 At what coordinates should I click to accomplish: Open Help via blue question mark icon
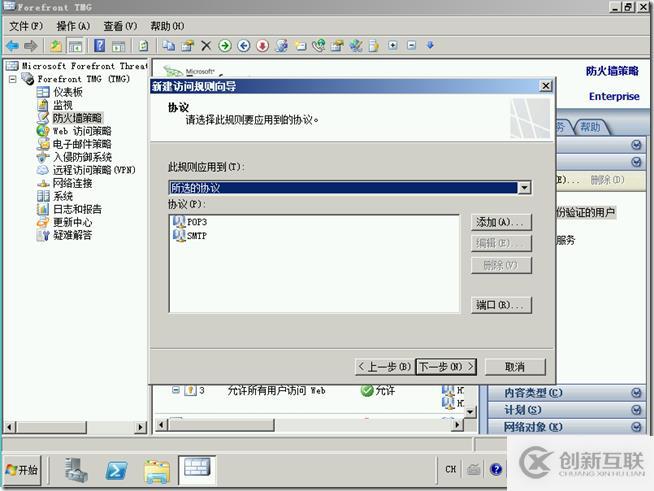click(x=100, y=45)
